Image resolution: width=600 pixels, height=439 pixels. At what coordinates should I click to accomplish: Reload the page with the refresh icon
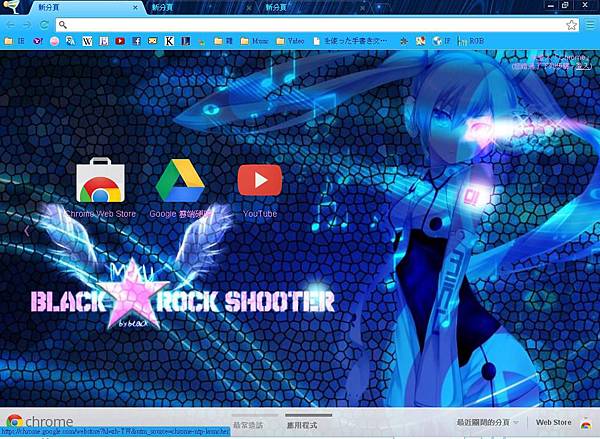(44, 25)
